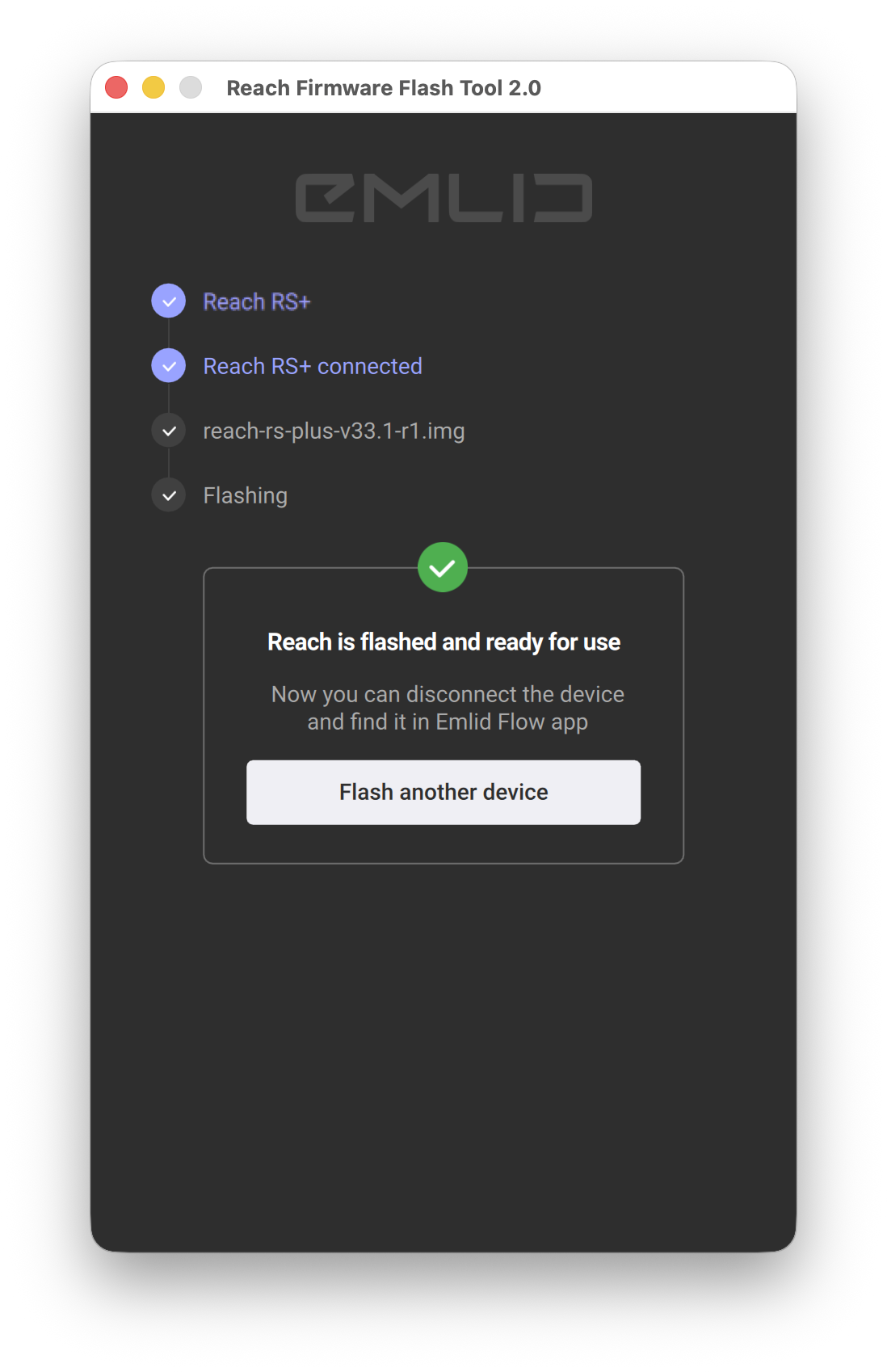Click the green success checkmark icon
The image size is (887, 1372).
443,567
